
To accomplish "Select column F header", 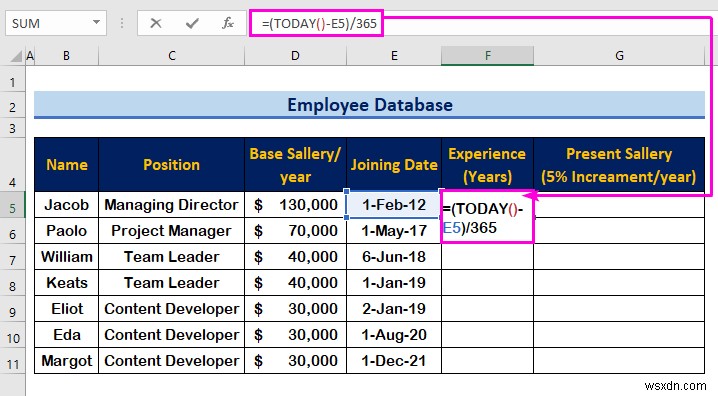I will pyautogui.click(x=488, y=56).
